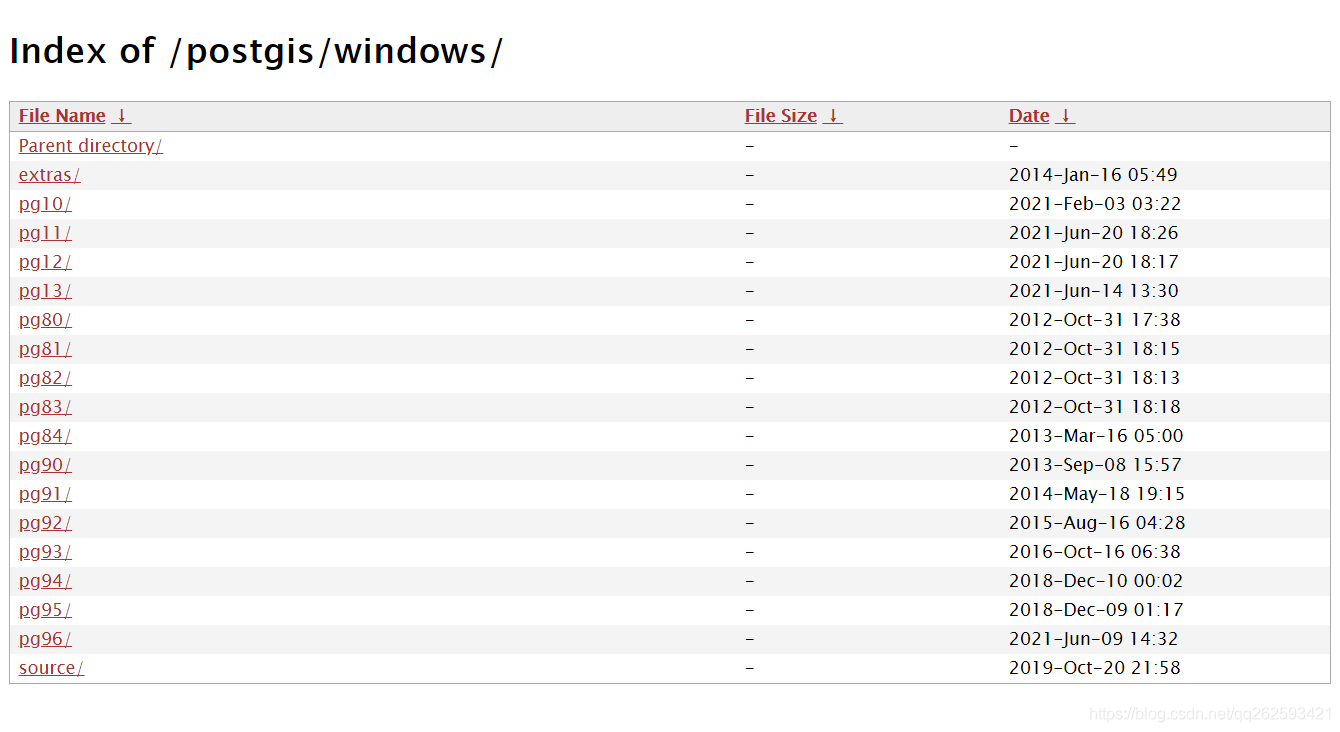Click the Date column sort arrow
1340x732 pixels.
pyautogui.click(x=1066, y=115)
